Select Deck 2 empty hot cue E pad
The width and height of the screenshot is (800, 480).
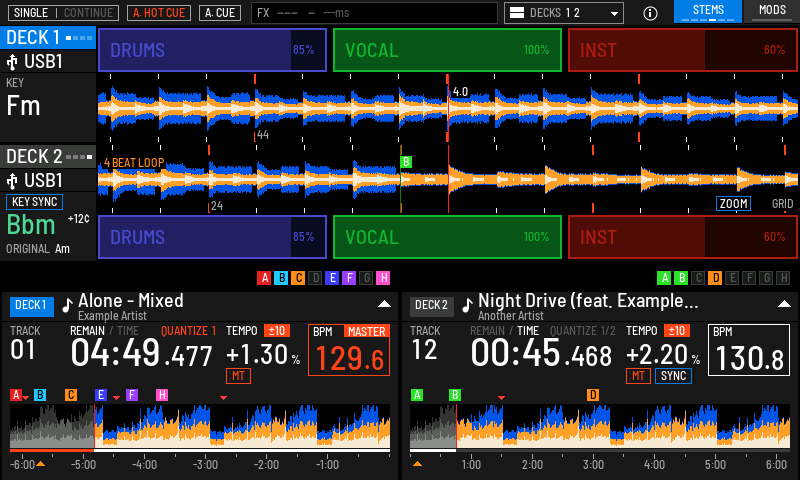tap(732, 278)
